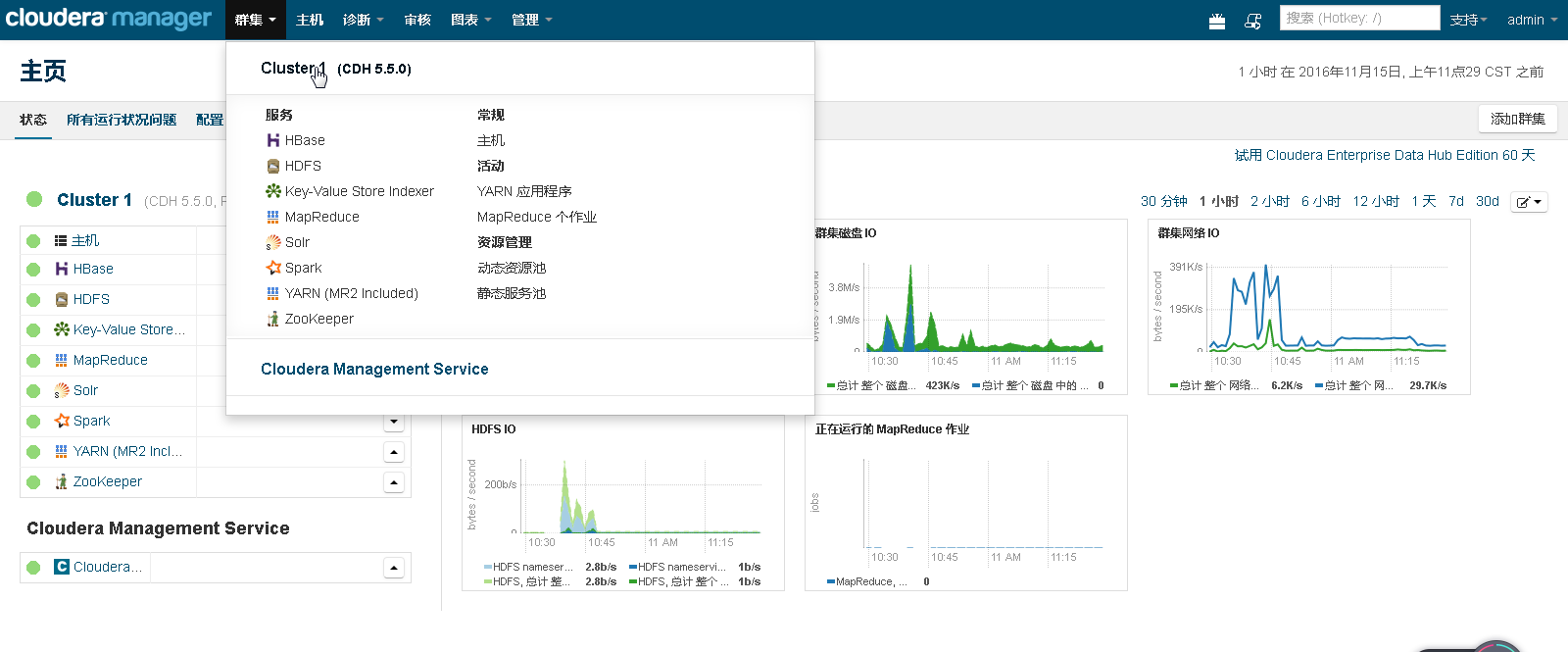Select YARN 应用程序 in the dropdown

pos(524,191)
